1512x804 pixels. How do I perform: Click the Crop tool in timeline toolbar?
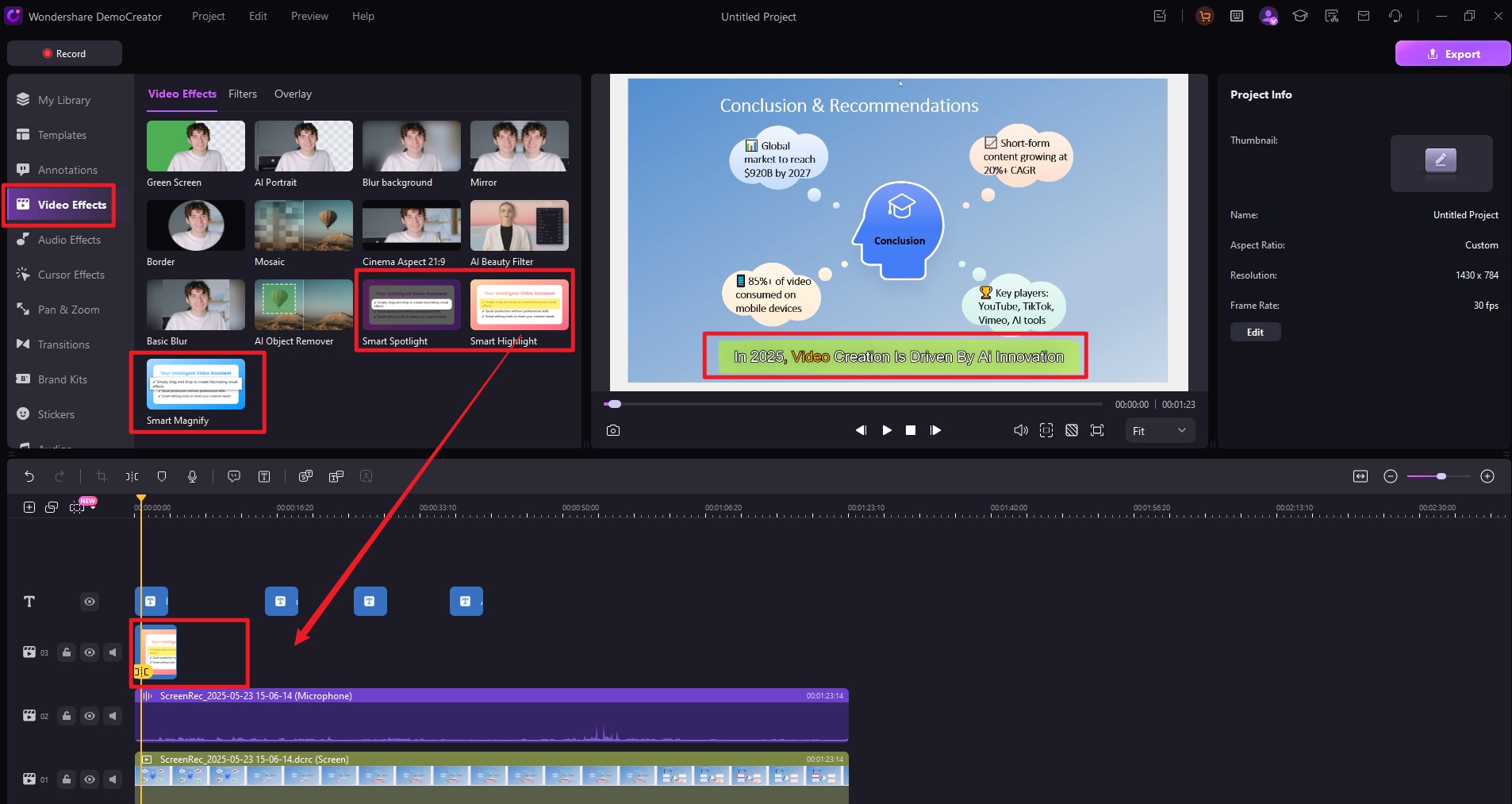pyautogui.click(x=101, y=476)
